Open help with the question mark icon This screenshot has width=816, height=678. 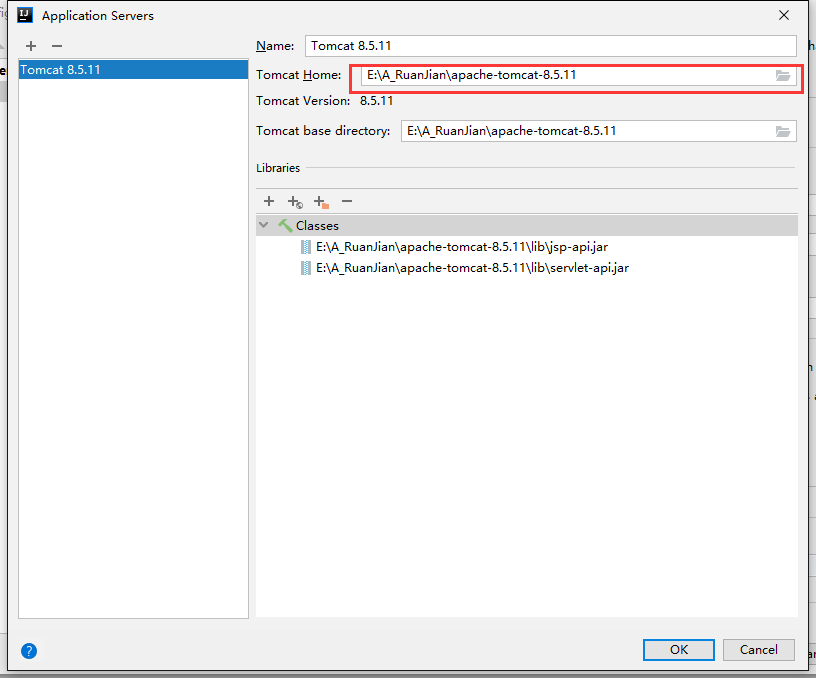point(29,650)
